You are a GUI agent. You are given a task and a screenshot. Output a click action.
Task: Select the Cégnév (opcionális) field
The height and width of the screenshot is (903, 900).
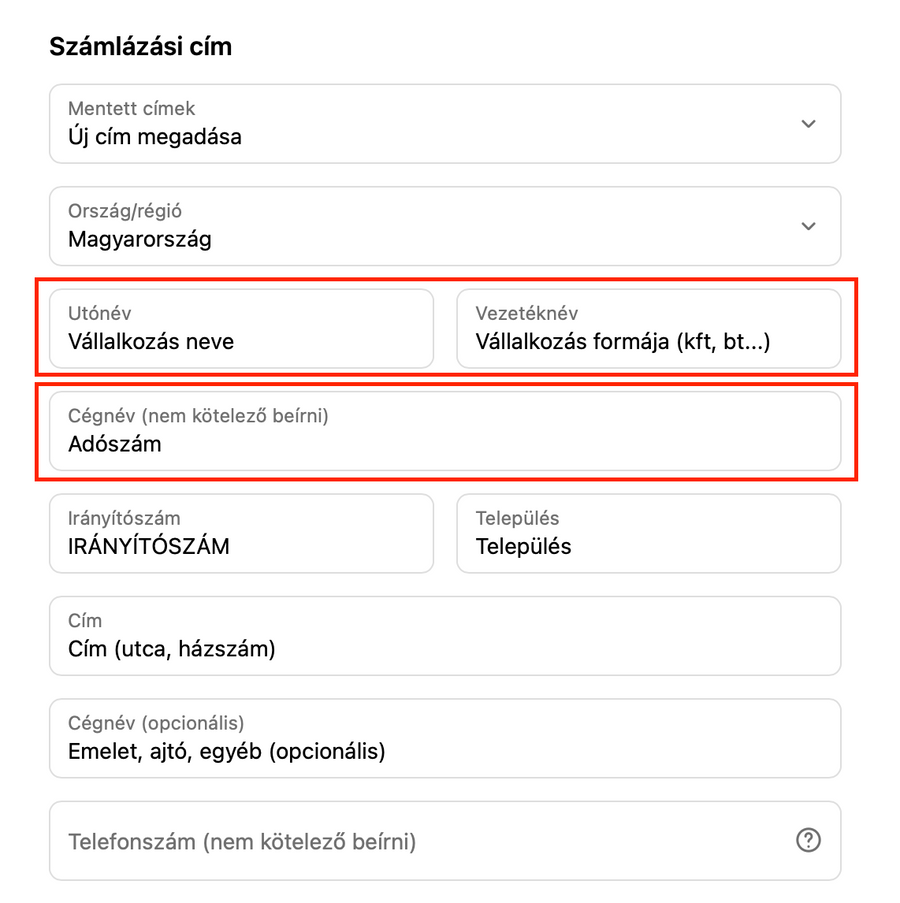[444, 738]
